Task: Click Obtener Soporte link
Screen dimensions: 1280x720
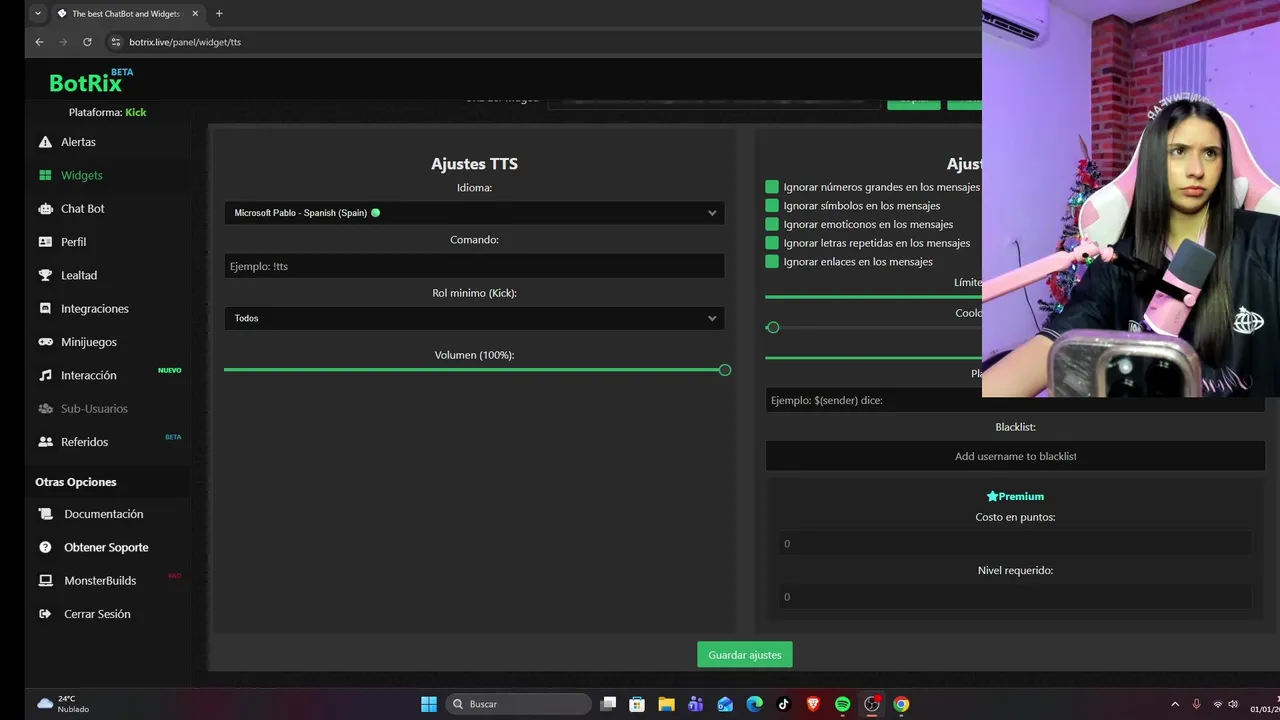Action: [106, 547]
